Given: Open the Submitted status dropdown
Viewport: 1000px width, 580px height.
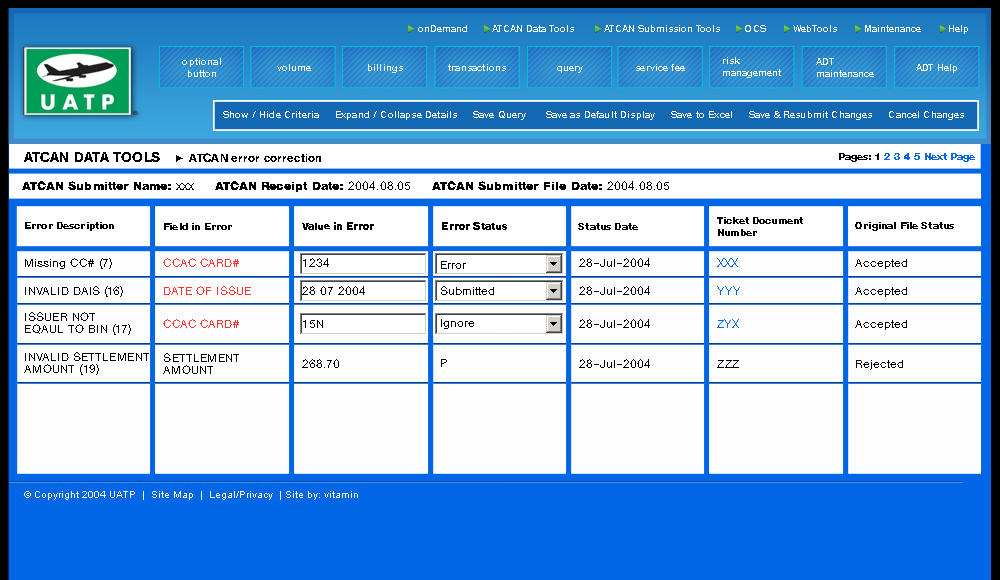Looking at the screenshot, I should pyautogui.click(x=553, y=291).
